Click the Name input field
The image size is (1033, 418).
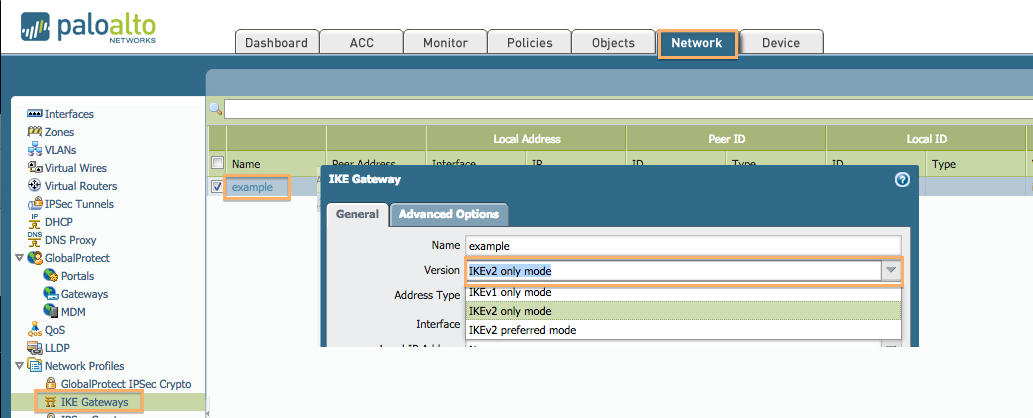[x=683, y=245]
